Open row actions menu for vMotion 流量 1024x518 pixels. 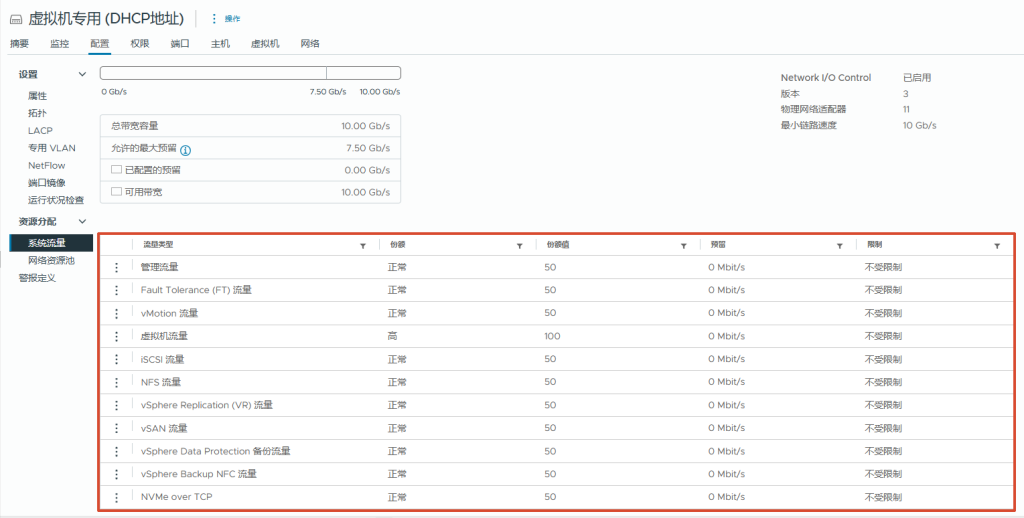pos(116,313)
